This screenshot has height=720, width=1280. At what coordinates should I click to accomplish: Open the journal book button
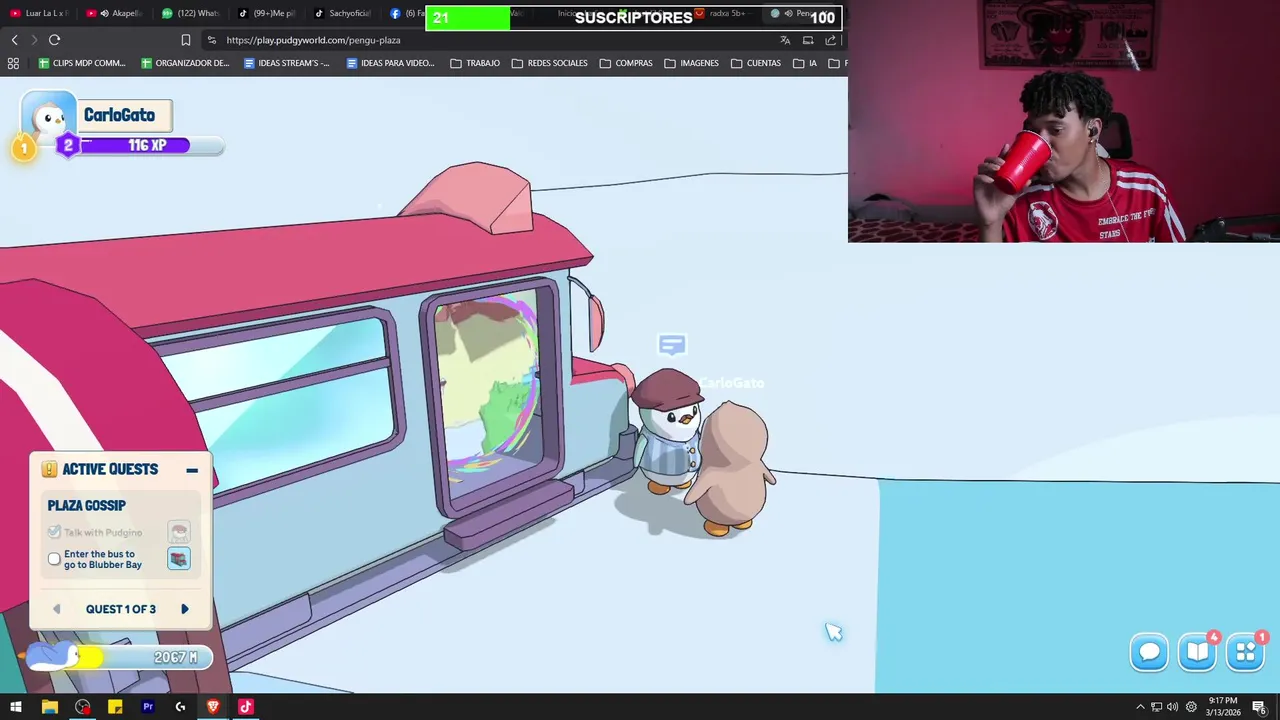[x=1197, y=653]
